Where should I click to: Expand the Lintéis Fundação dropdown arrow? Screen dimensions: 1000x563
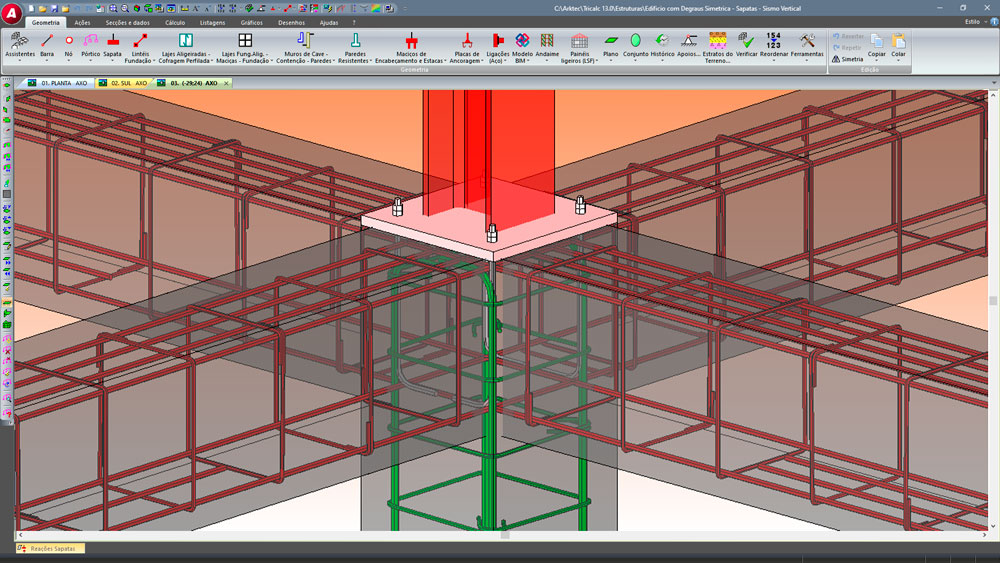point(154,61)
